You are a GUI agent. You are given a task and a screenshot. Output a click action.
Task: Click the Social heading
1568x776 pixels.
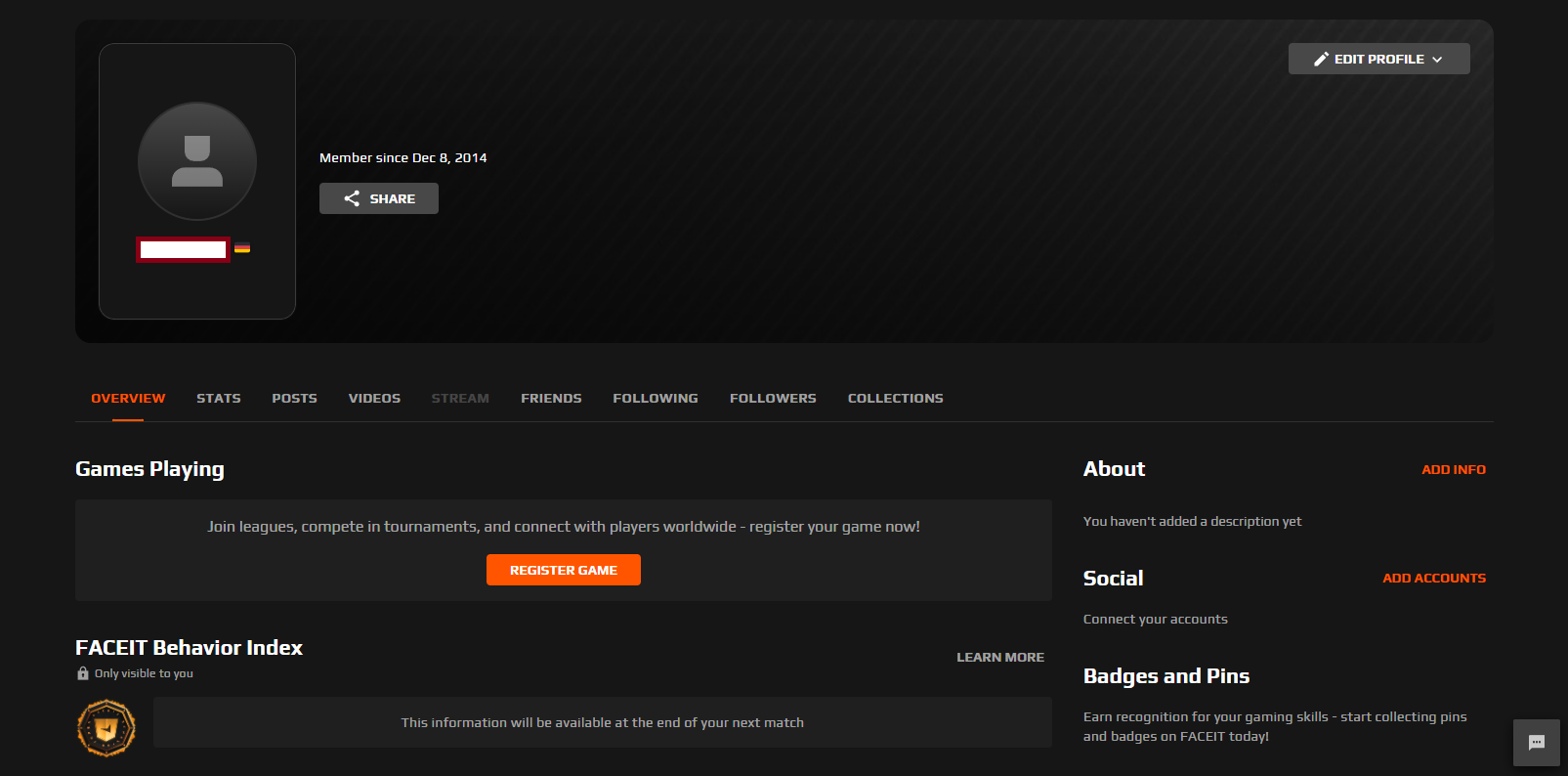(1113, 579)
